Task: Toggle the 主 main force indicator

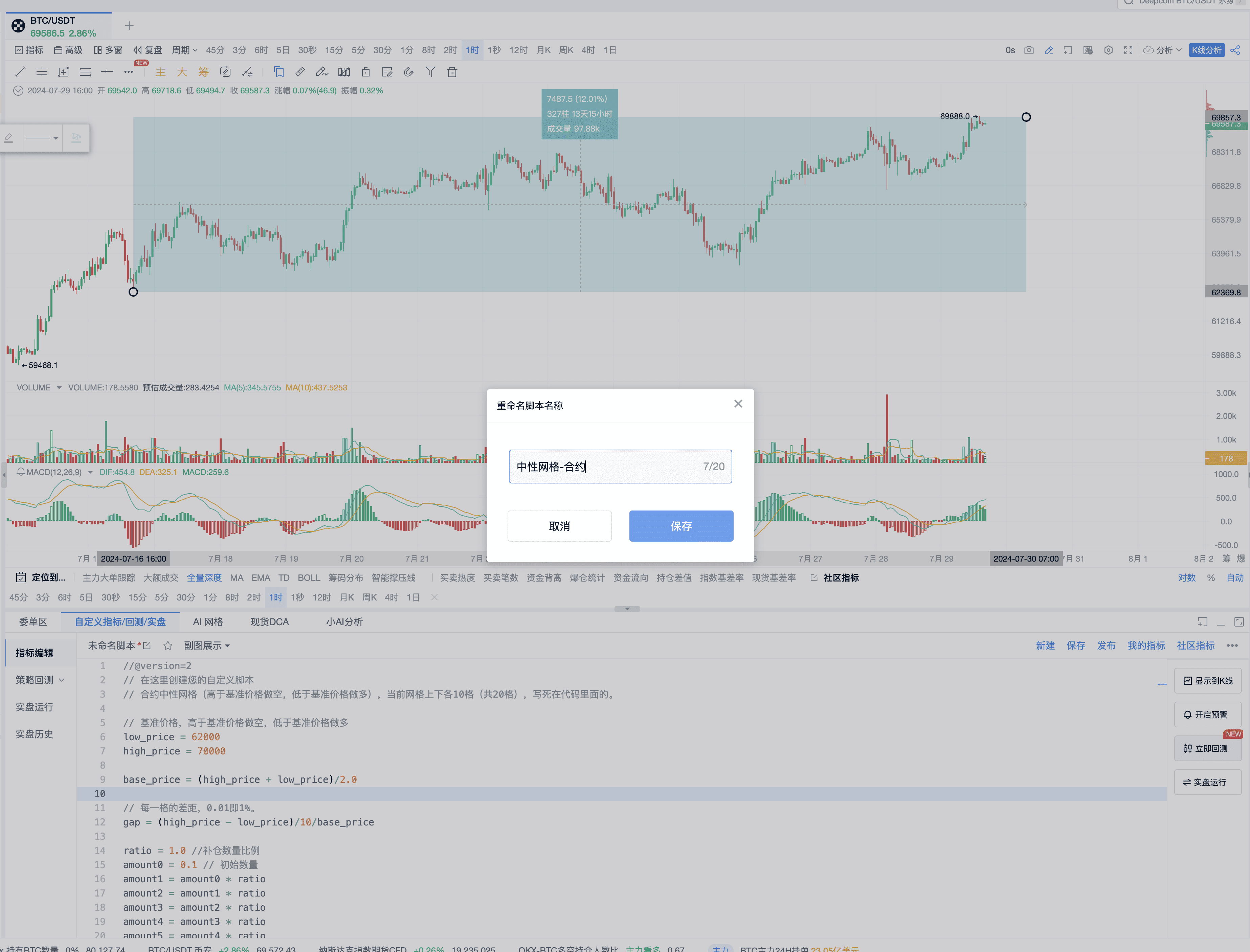Action: 160,72
